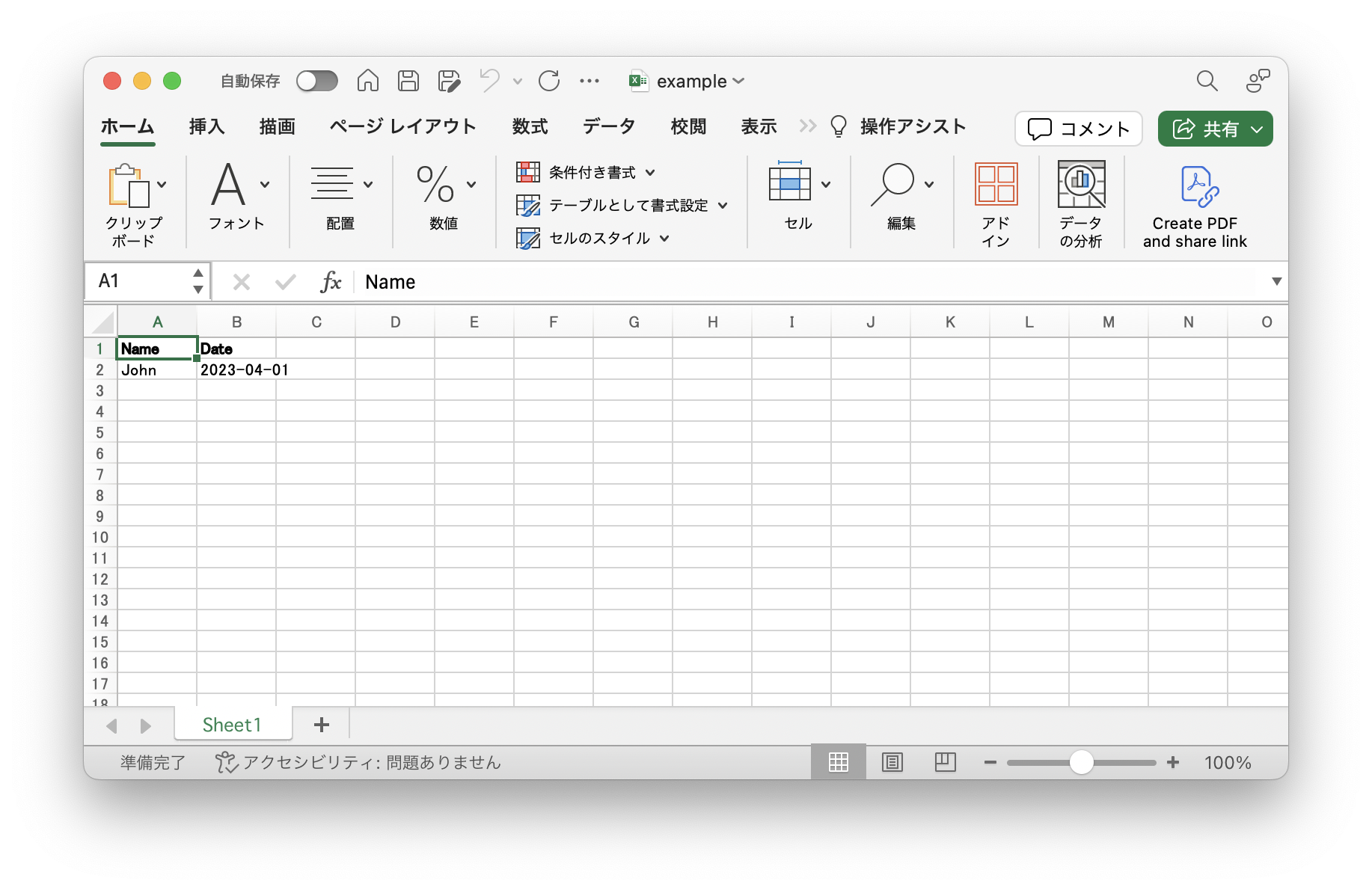This screenshot has width=1372, height=890.
Task: Click the Name Box stepper arrows
Action: tap(197, 281)
